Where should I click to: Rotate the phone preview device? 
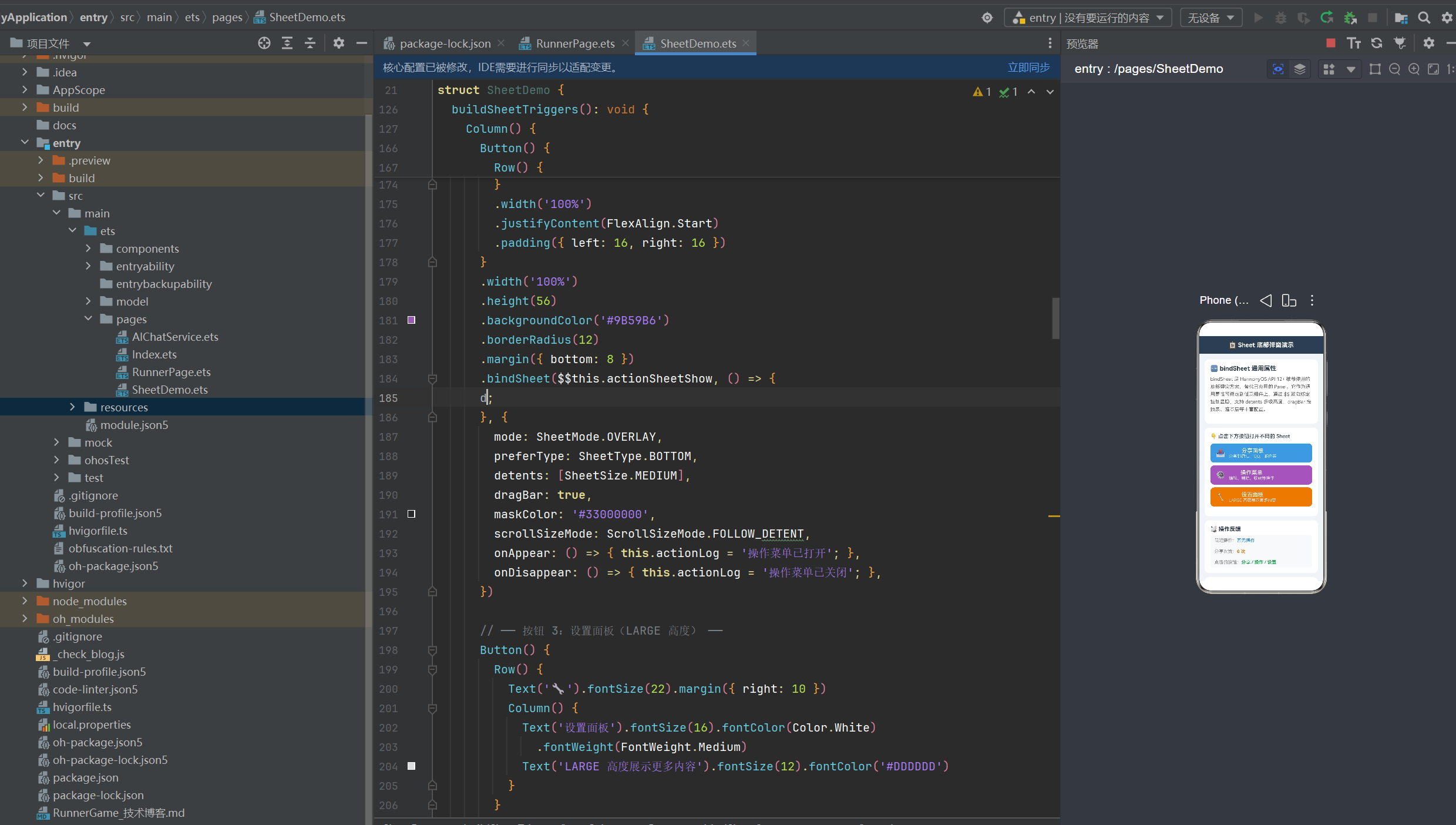[x=1289, y=300]
